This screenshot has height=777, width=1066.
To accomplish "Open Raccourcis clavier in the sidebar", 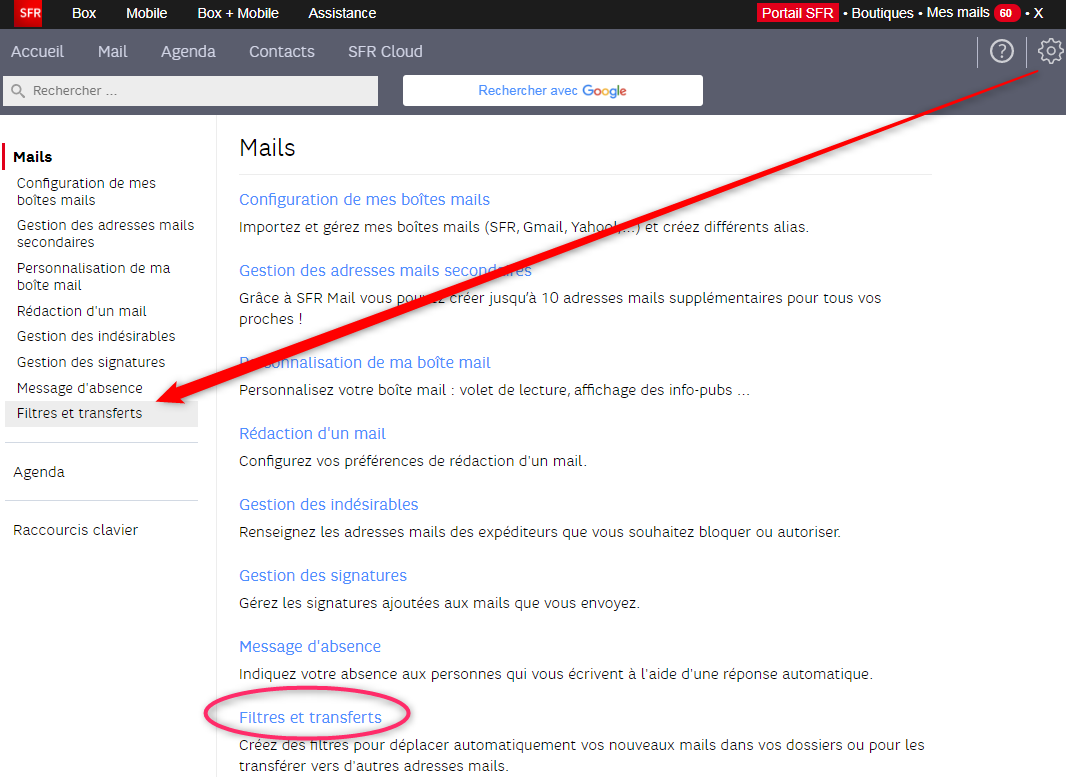I will click(75, 530).
